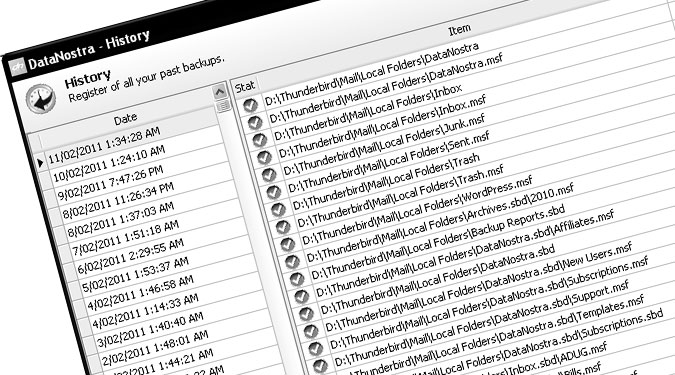Click the status check icon for Sent.msf row
675x375 pixels.
coord(274,192)
